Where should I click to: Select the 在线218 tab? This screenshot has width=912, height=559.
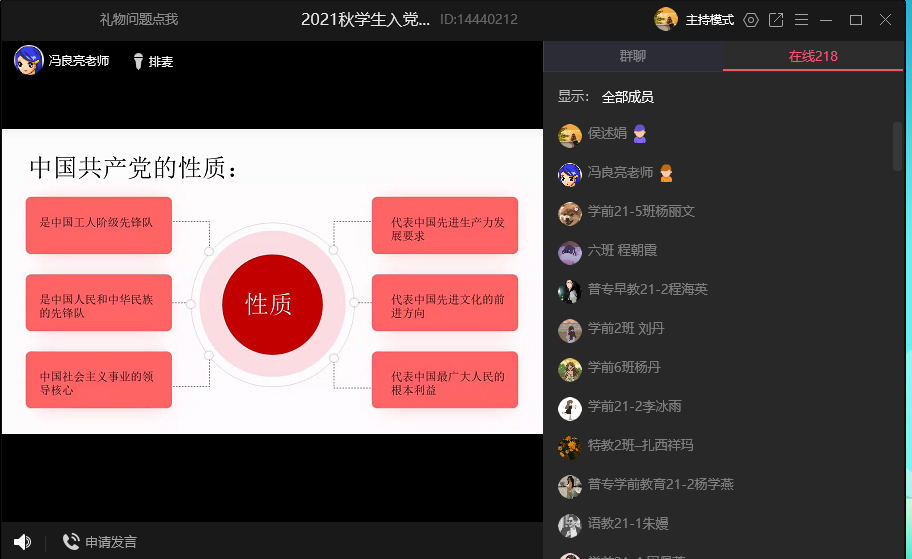(x=813, y=56)
